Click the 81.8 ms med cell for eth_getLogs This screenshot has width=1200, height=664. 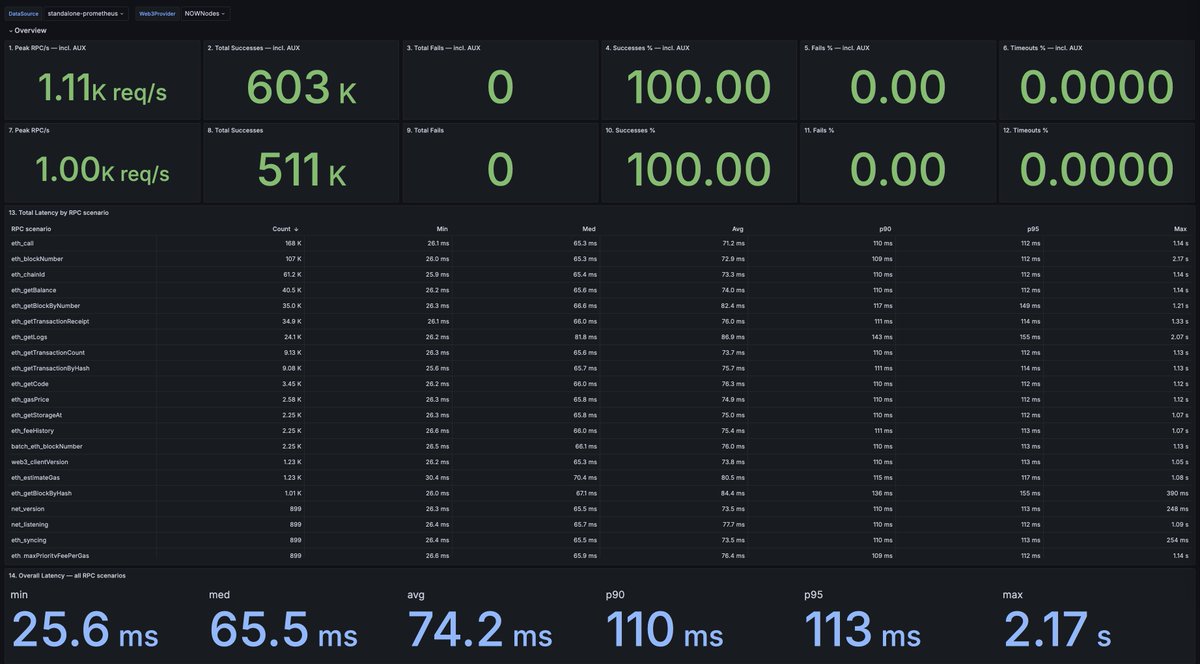coord(585,337)
